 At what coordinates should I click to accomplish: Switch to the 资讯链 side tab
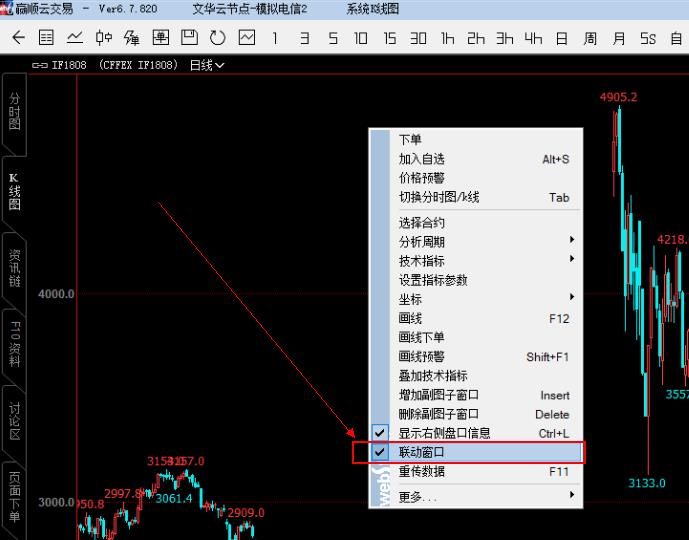coord(14,269)
